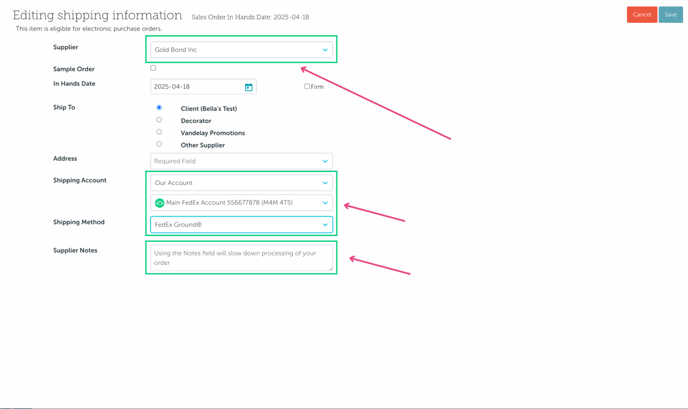The width and height of the screenshot is (688, 409).
Task: Open the Our Account shipping dropdown
Action: click(240, 183)
